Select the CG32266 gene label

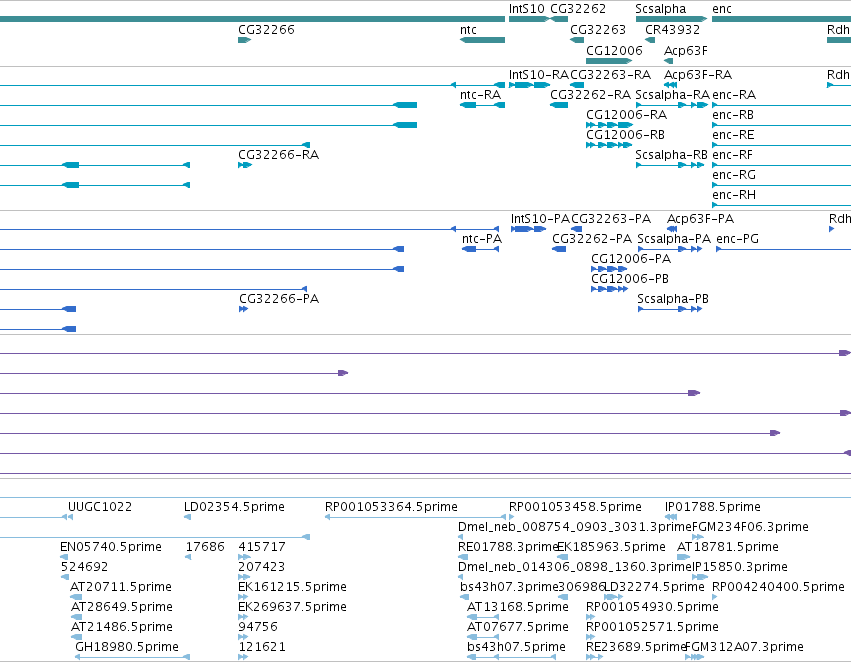pyautogui.click(x=266, y=30)
